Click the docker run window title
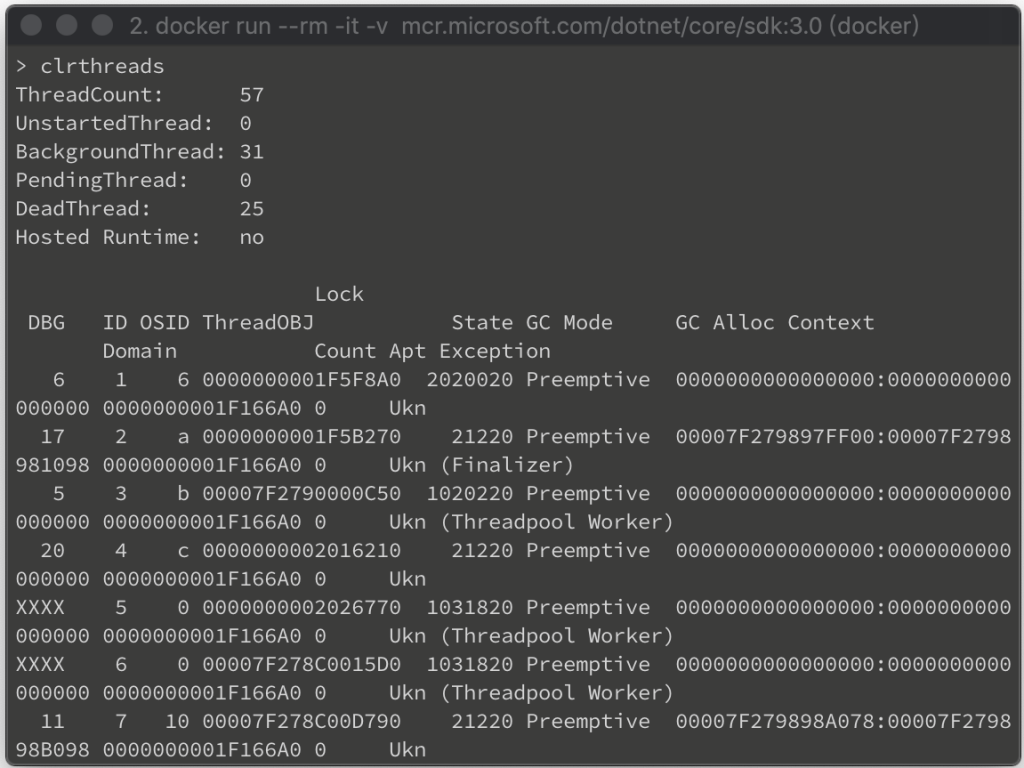 (x=524, y=26)
